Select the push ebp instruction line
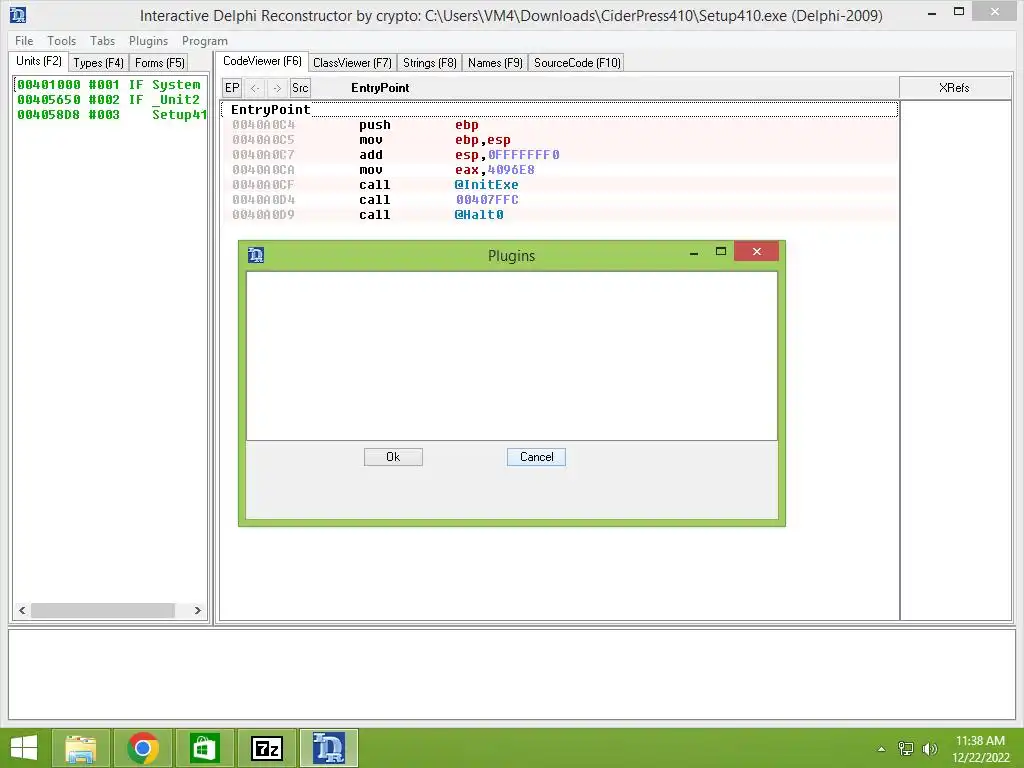The image size is (1024, 768). coord(560,125)
